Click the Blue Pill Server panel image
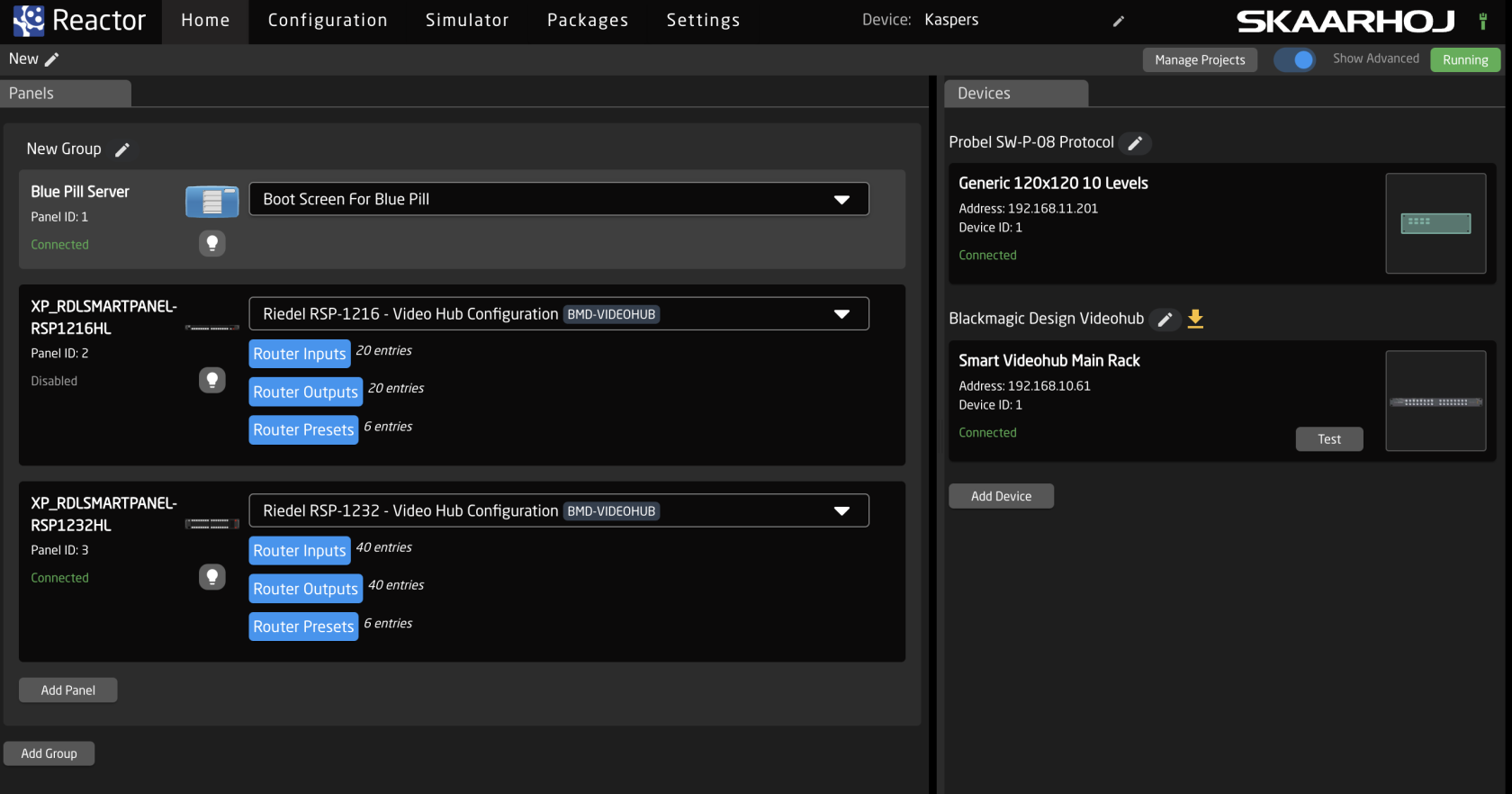The height and width of the screenshot is (794, 1512). [211, 202]
